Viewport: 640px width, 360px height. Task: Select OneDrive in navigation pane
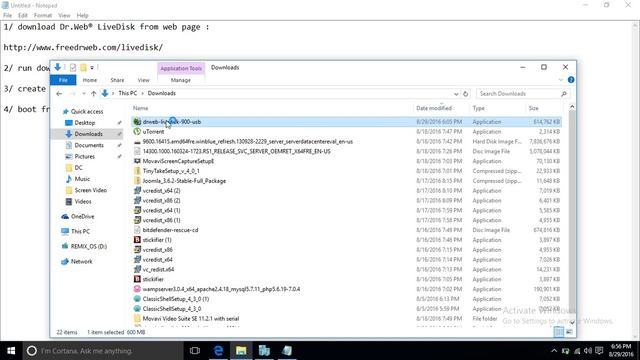click(x=82, y=216)
